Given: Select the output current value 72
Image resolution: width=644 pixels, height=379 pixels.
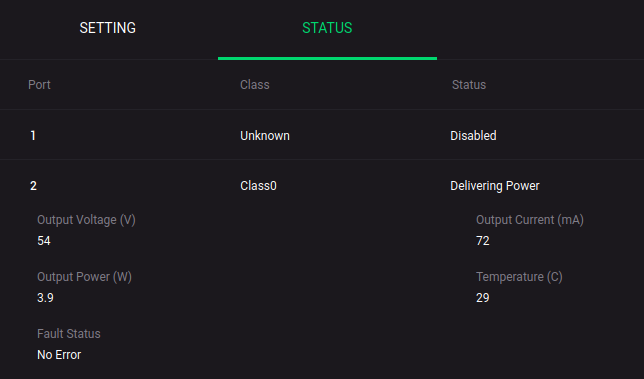Looking at the screenshot, I should click(x=483, y=241).
